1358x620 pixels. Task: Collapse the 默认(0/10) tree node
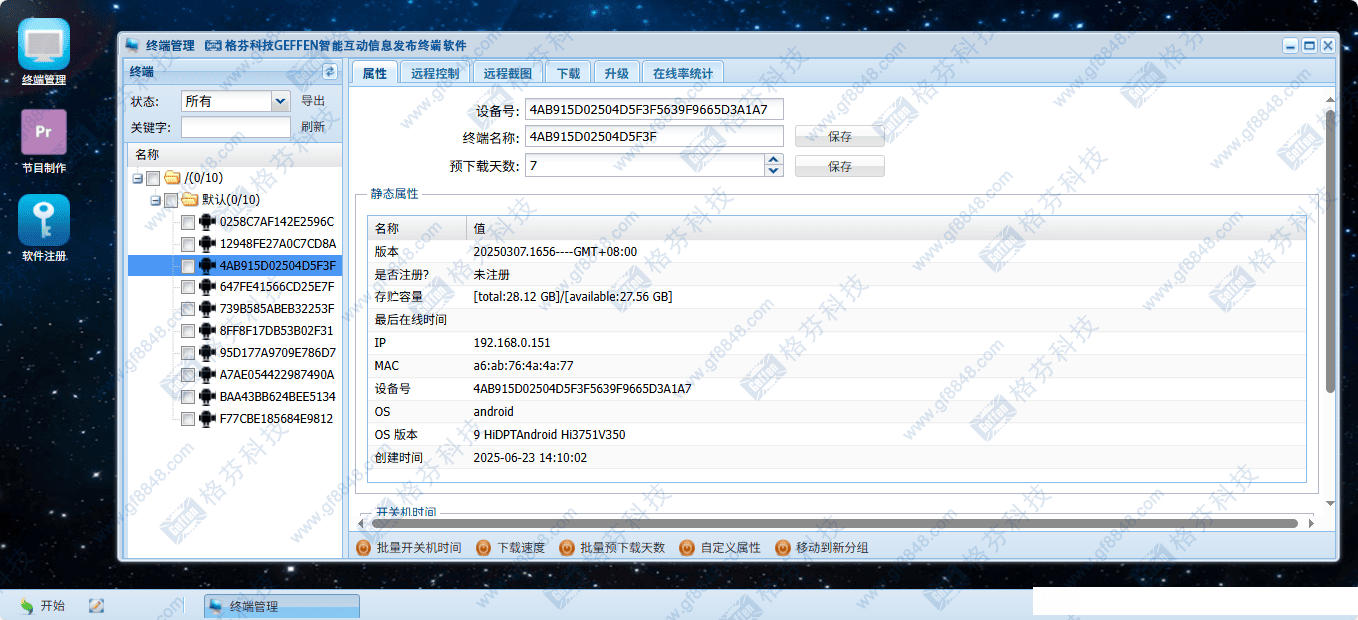point(156,200)
